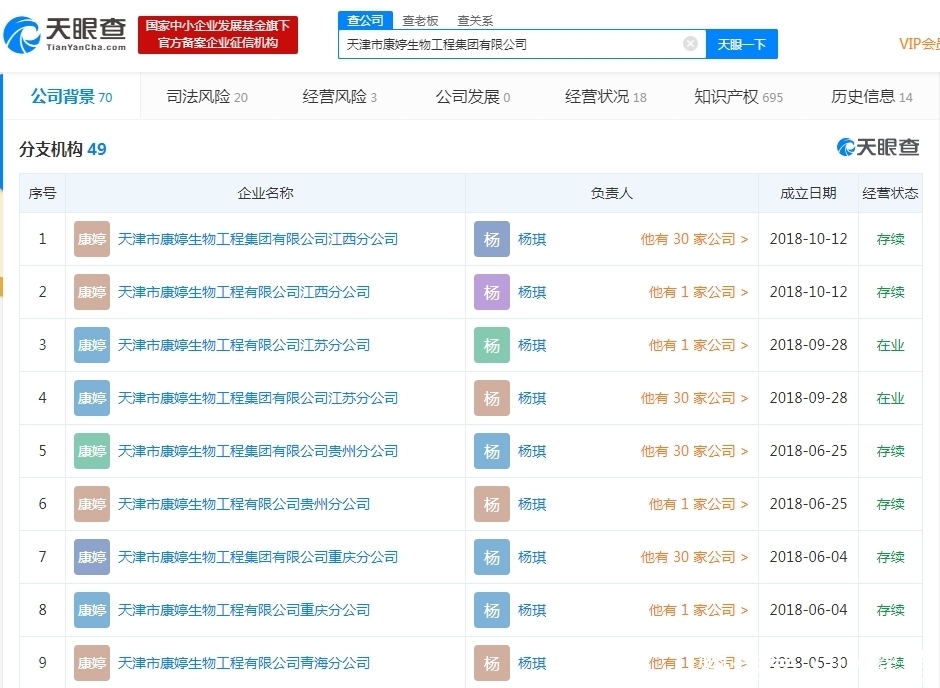Open 杨琪 profile link in row 5
This screenshot has width=940, height=688.
click(x=532, y=451)
